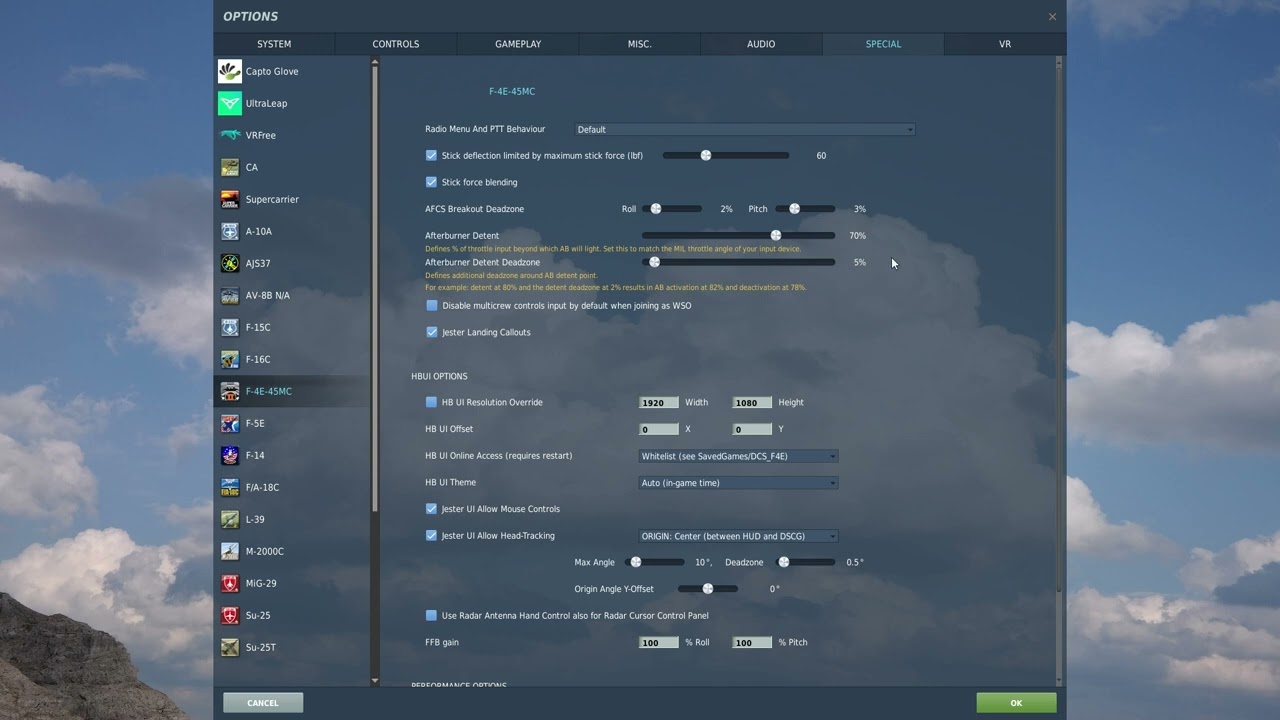Screen dimensions: 1280x720
Task: Toggle stick deflection limited by stick force
Action: click(x=431, y=156)
